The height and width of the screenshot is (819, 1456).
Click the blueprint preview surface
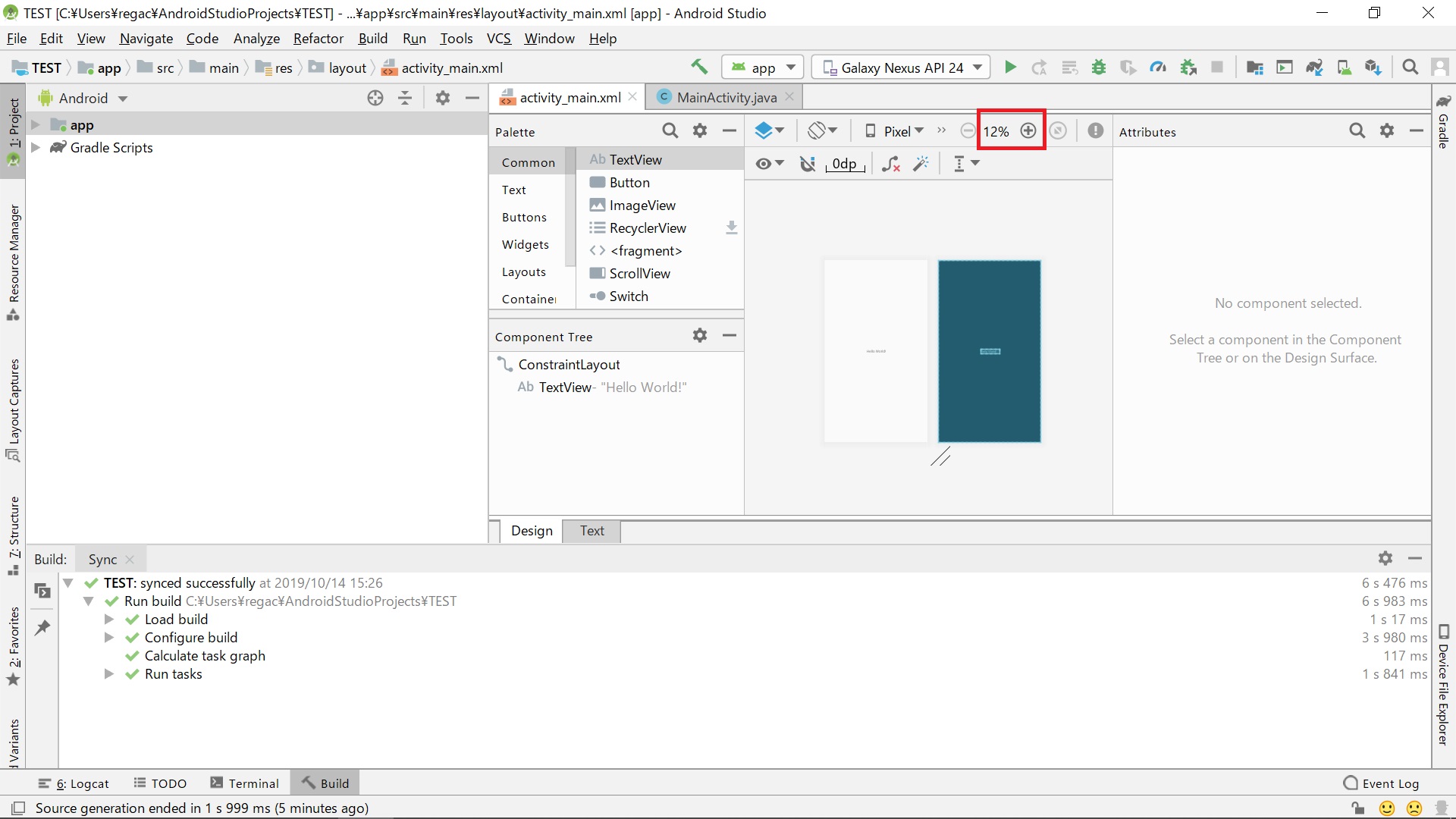click(x=990, y=351)
